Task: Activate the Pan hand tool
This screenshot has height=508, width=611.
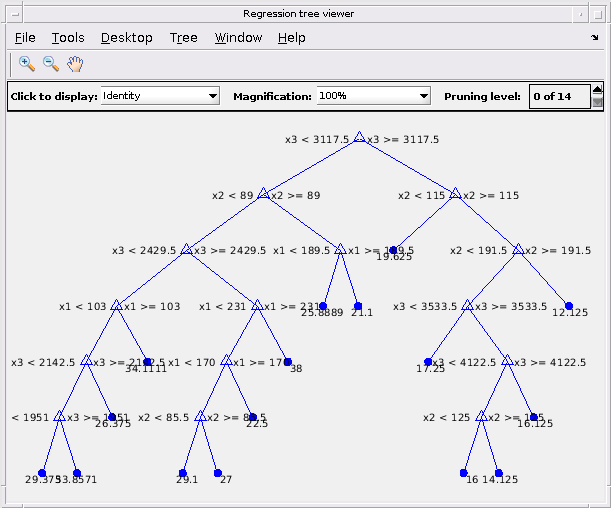Action: [x=75, y=64]
